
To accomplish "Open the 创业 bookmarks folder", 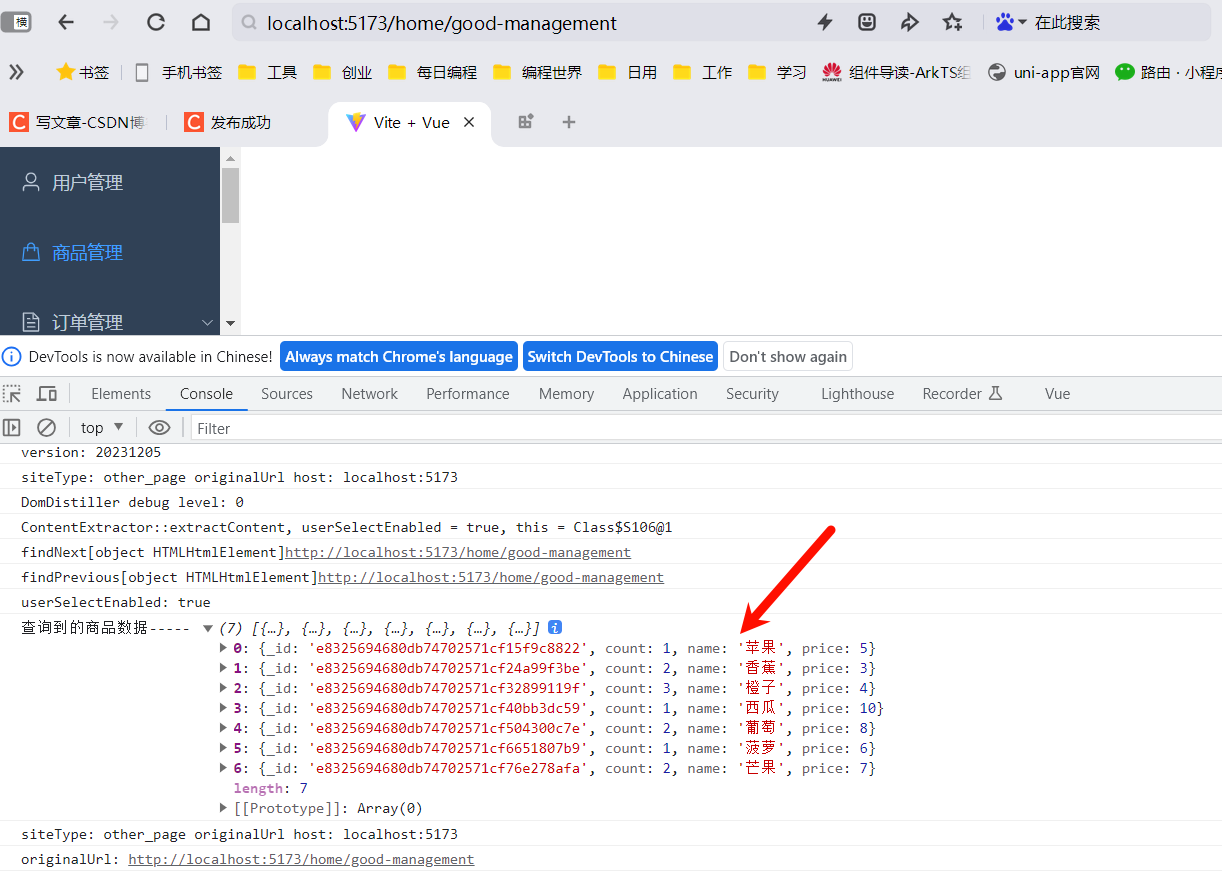I will tap(342, 72).
